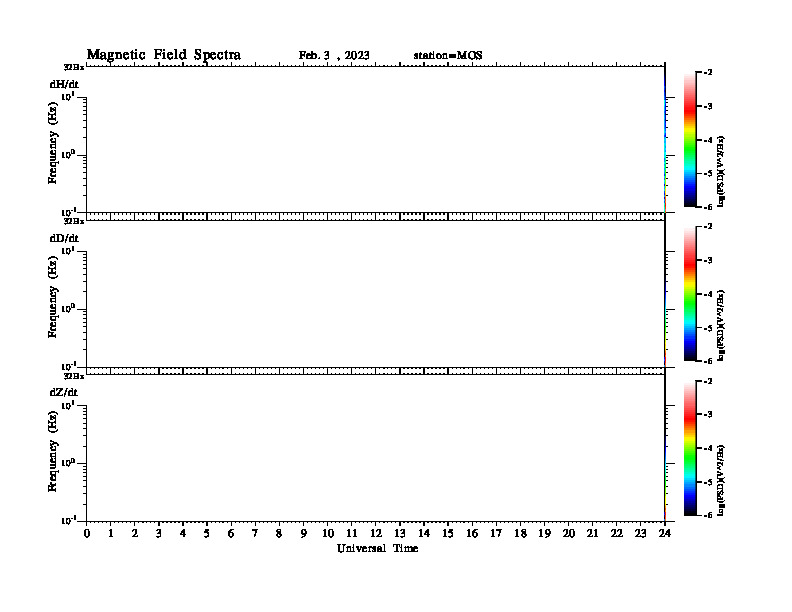This screenshot has height=612, width=792.
Task: Click the -4 tick on dH/dt color scale
Action: (x=708, y=140)
